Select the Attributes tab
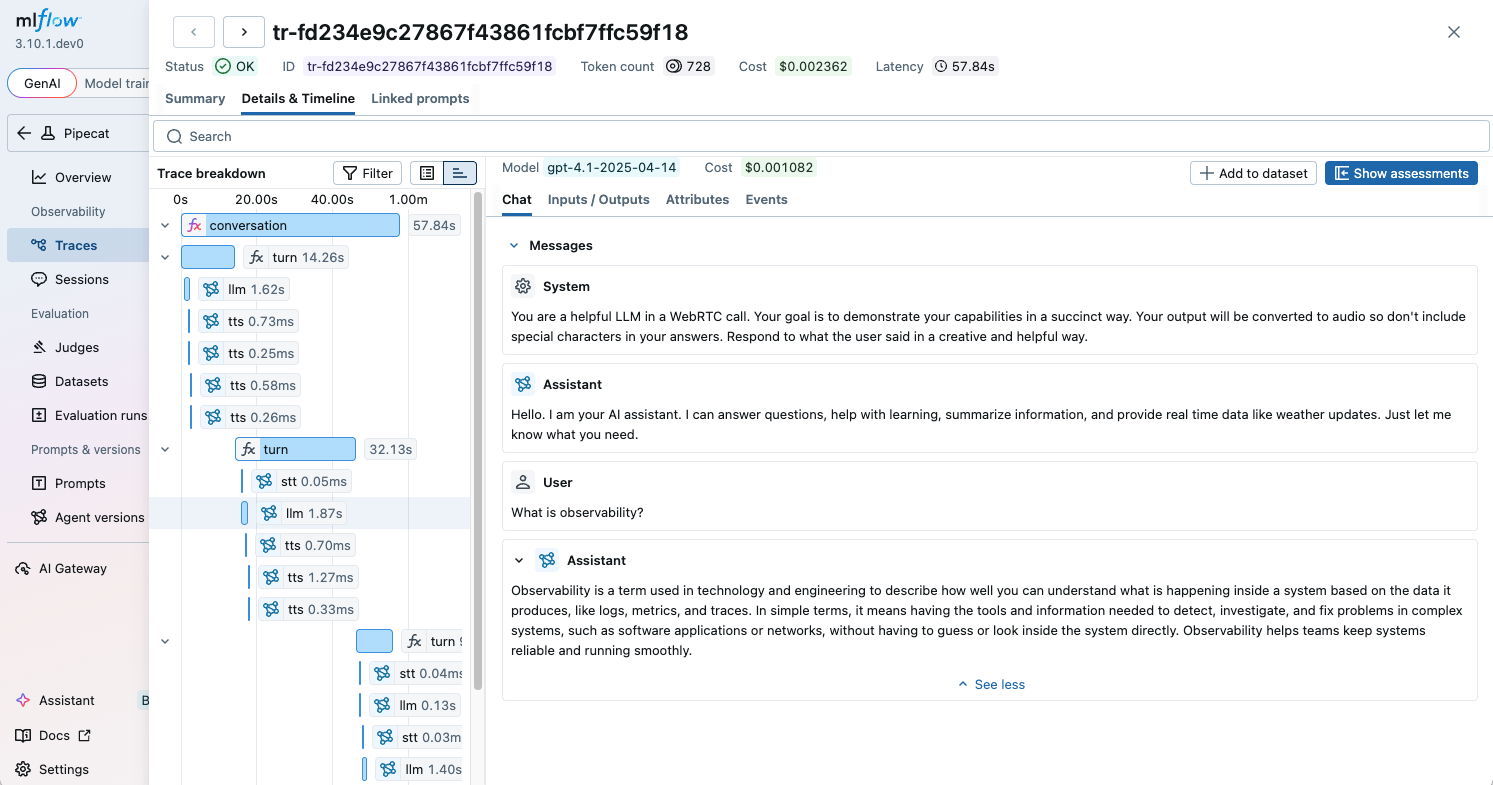Image resolution: width=1493 pixels, height=785 pixels. click(697, 199)
